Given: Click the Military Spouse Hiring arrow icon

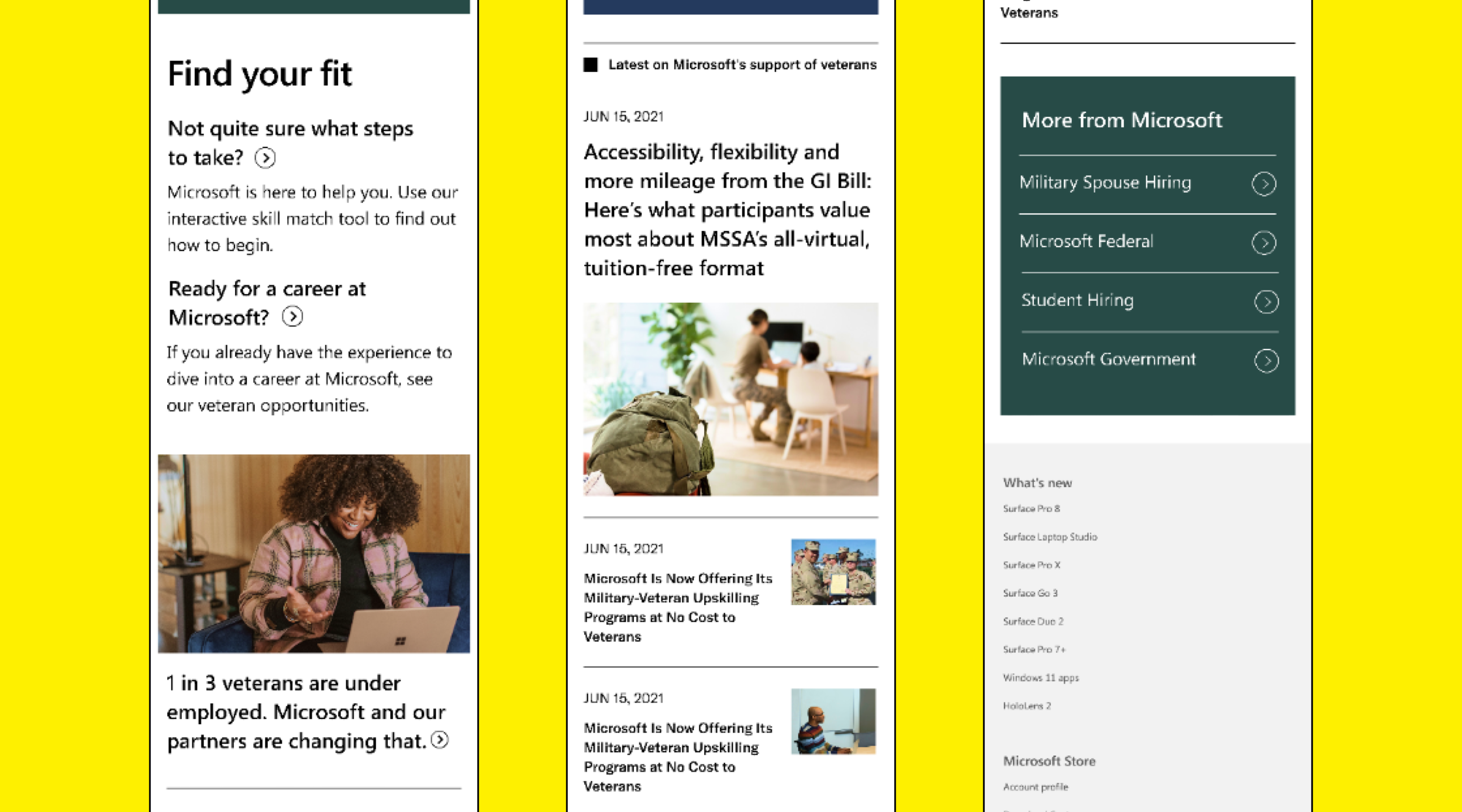Looking at the screenshot, I should pos(1264,184).
